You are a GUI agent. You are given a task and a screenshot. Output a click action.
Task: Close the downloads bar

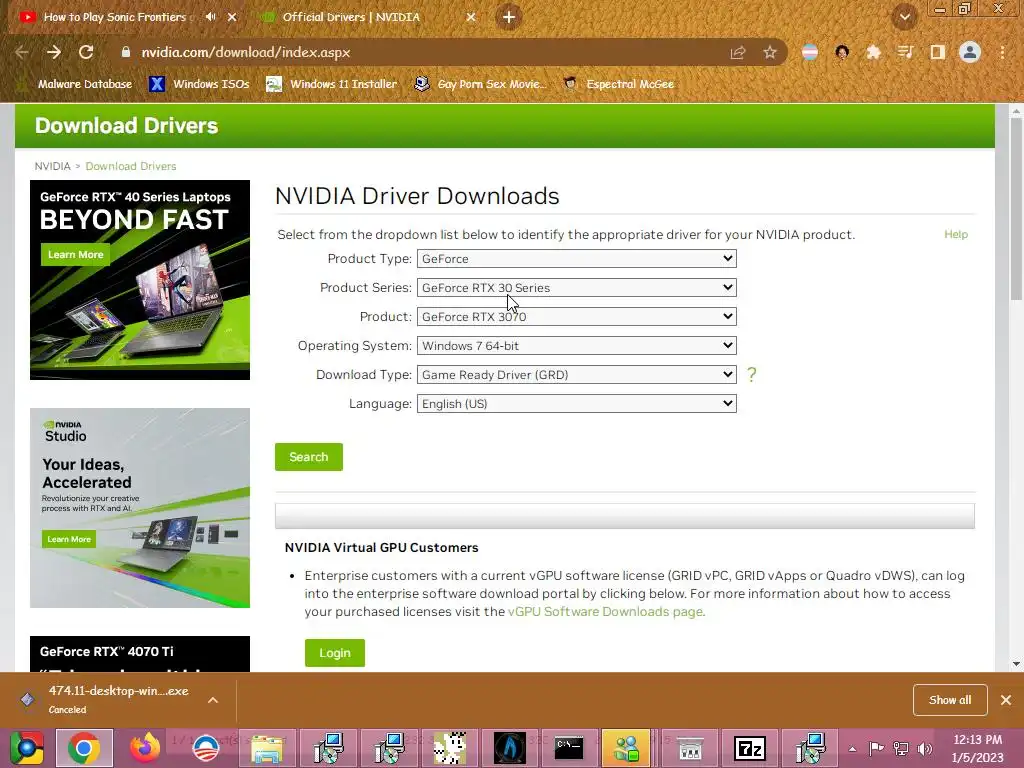click(x=1006, y=700)
